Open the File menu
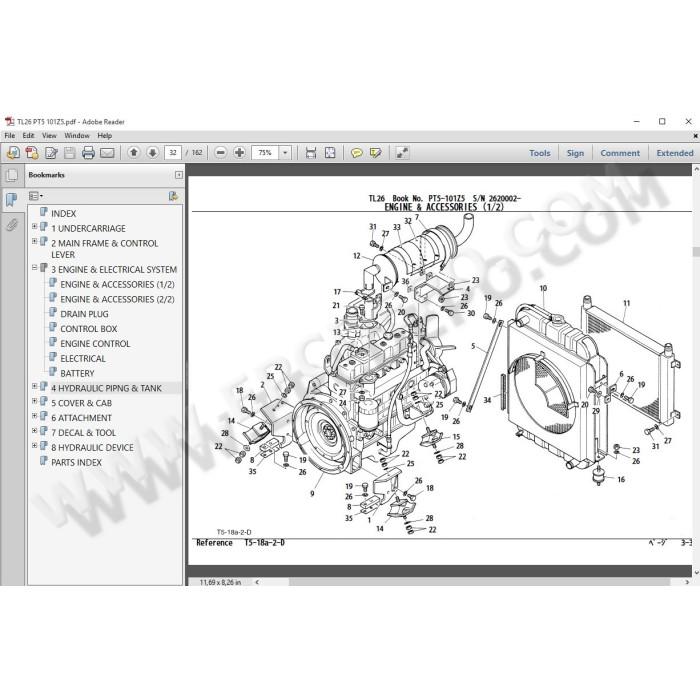Image resolution: width=700 pixels, height=700 pixels. tap(10, 136)
